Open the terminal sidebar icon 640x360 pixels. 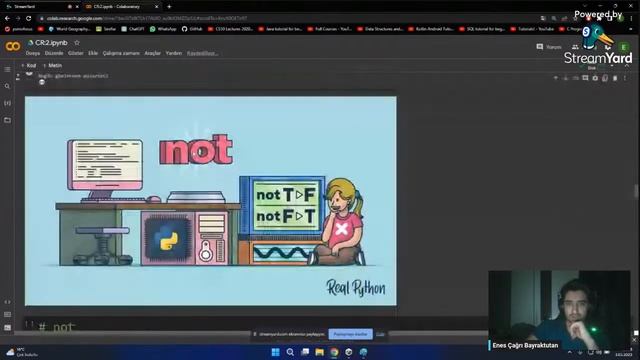pyautogui.click(x=7, y=327)
